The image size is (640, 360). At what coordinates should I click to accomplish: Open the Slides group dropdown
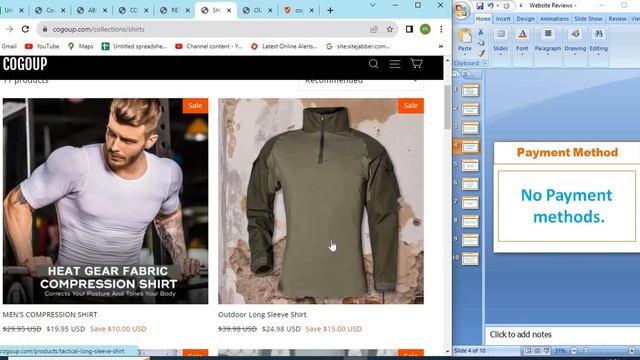[500, 41]
